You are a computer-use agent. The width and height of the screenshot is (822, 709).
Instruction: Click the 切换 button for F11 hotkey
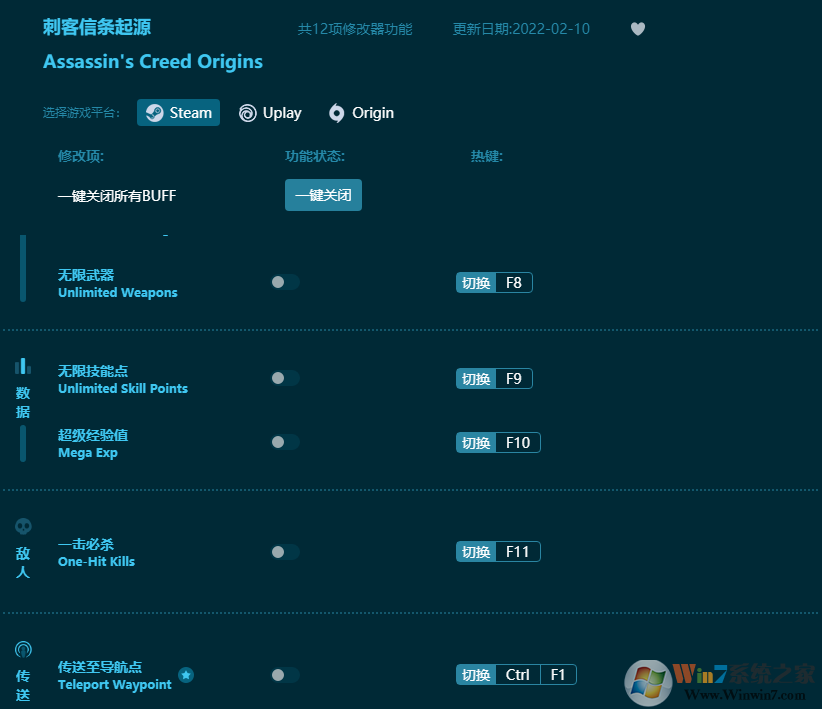tap(476, 552)
